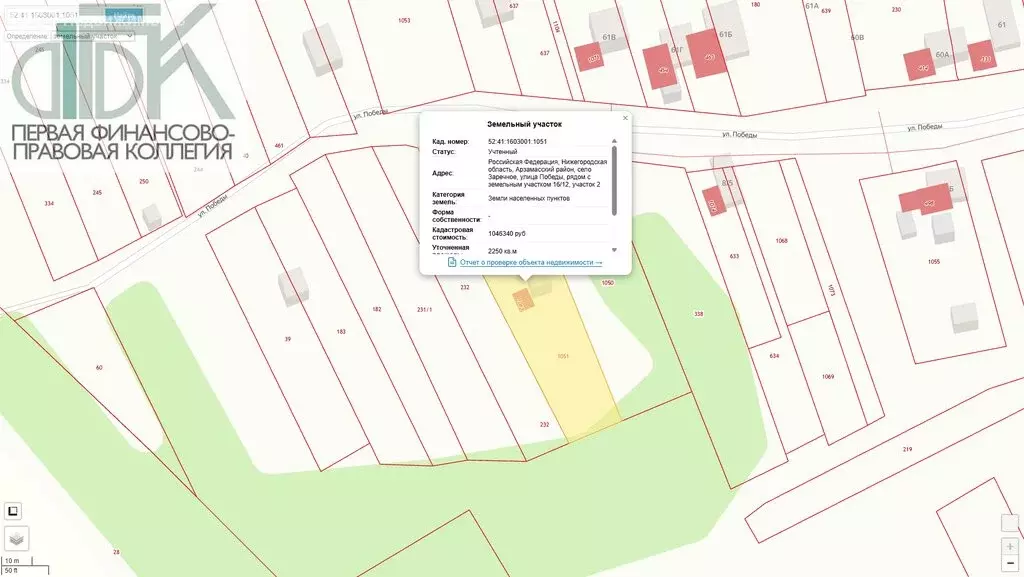Select parcel labeled 231/1
Viewport: 1024px width, 577px height.
coord(424,309)
